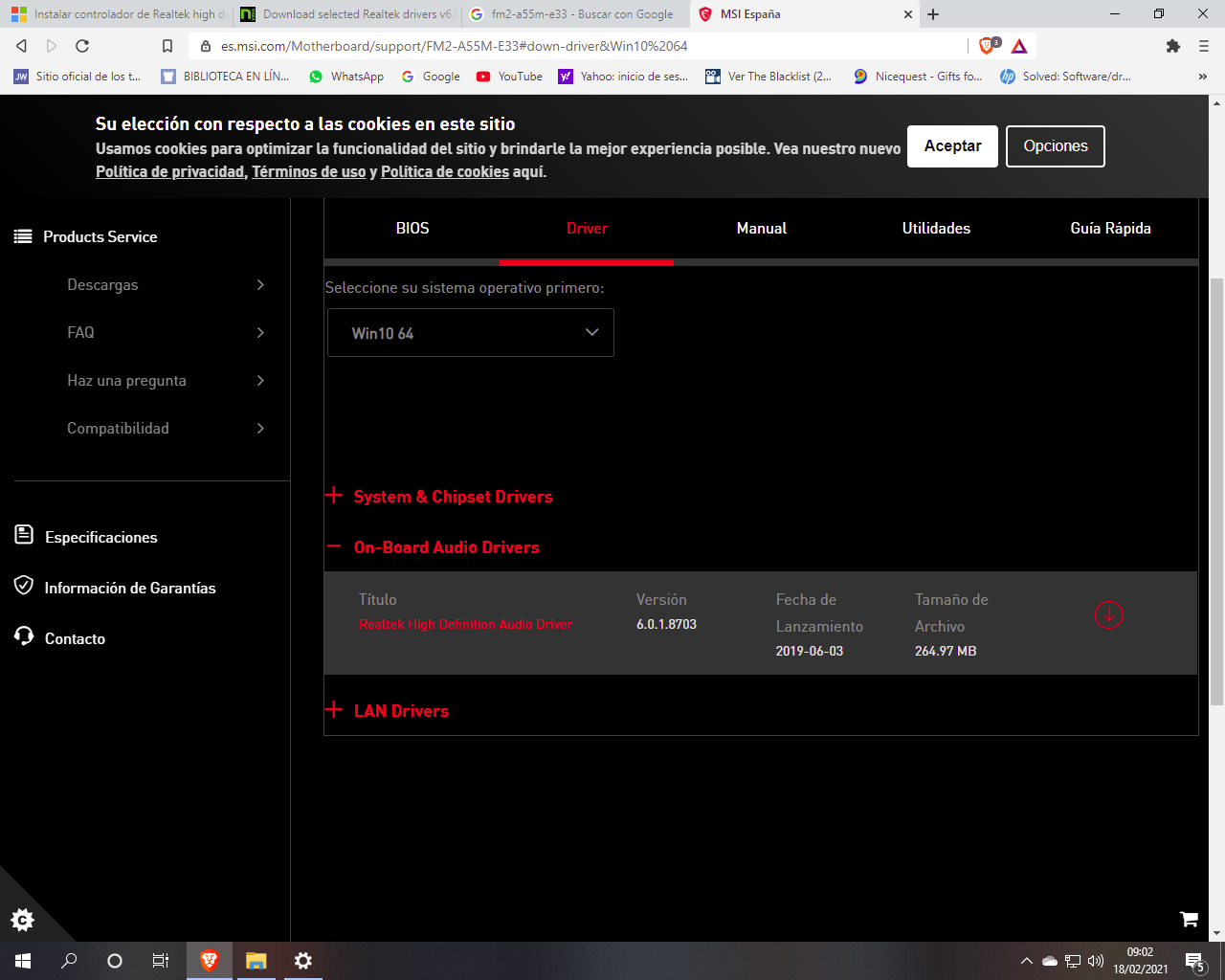Collapse On-Board Audio Drivers section
Image resolution: width=1225 pixels, height=980 pixels.
click(433, 547)
